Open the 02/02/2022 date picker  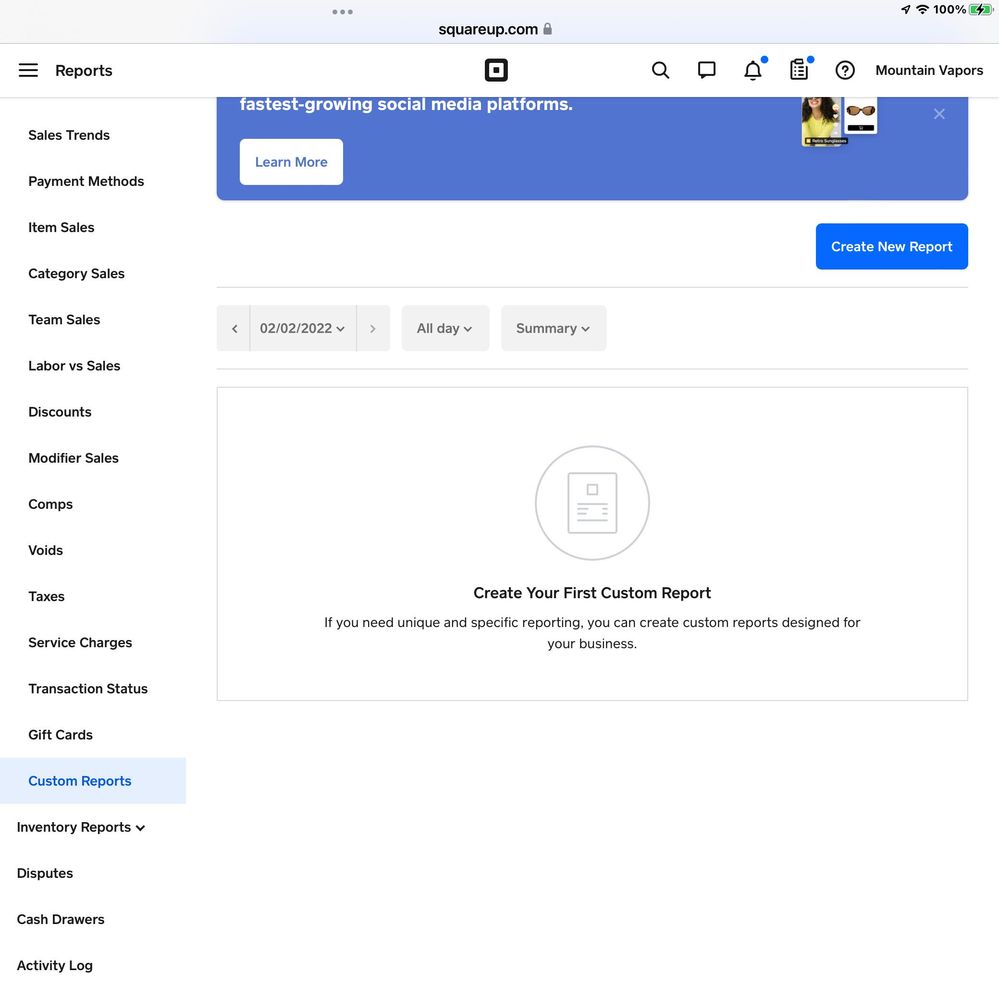(x=302, y=328)
